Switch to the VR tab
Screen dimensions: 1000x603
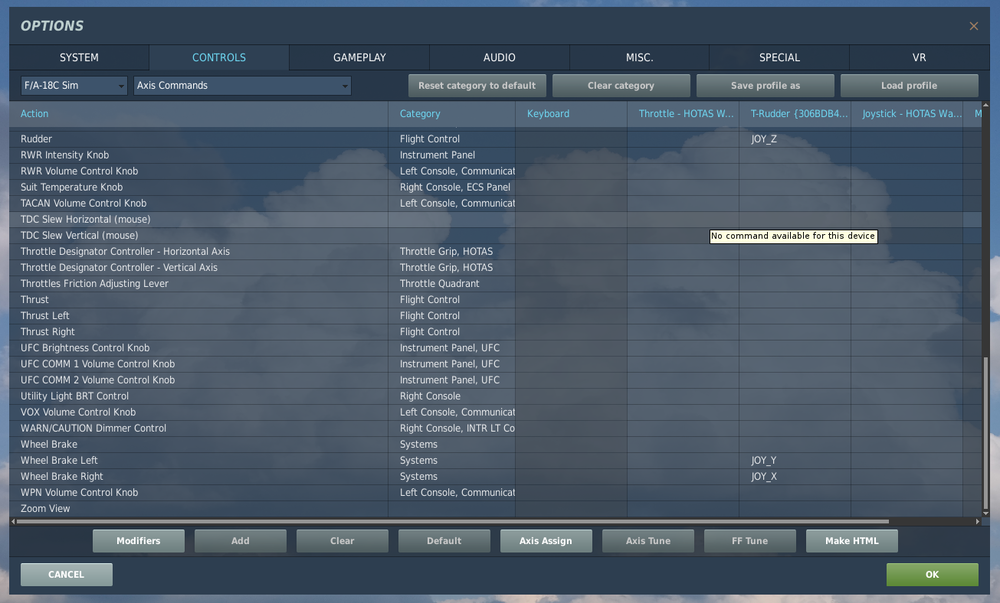pos(919,57)
